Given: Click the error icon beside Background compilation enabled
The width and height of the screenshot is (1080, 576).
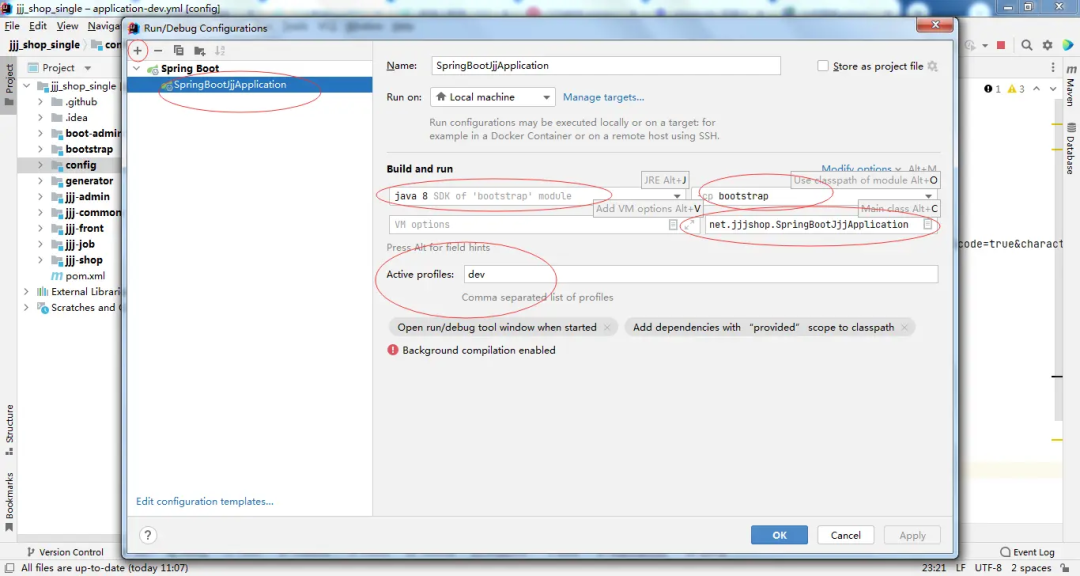Looking at the screenshot, I should (393, 350).
